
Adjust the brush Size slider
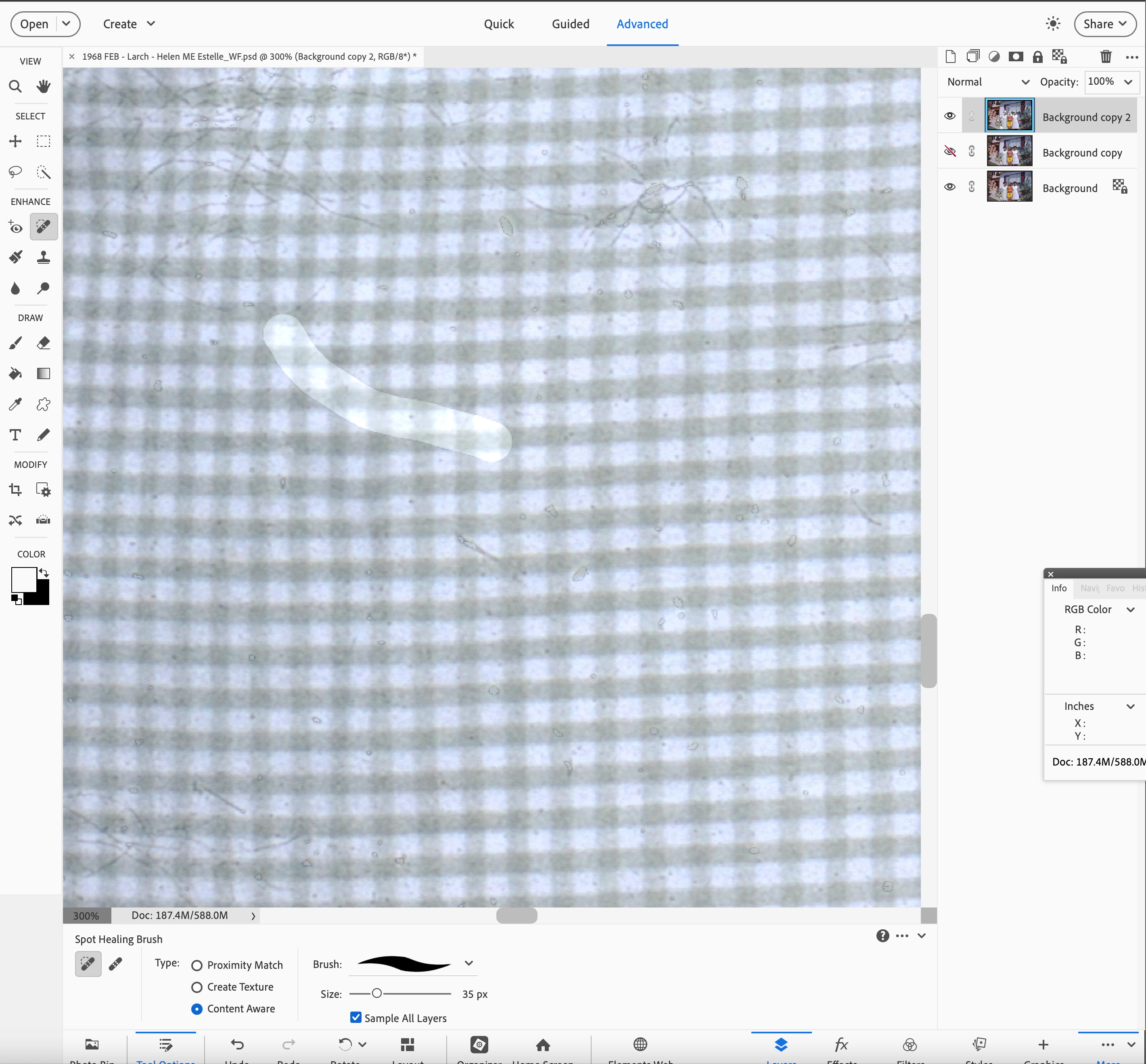(376, 993)
